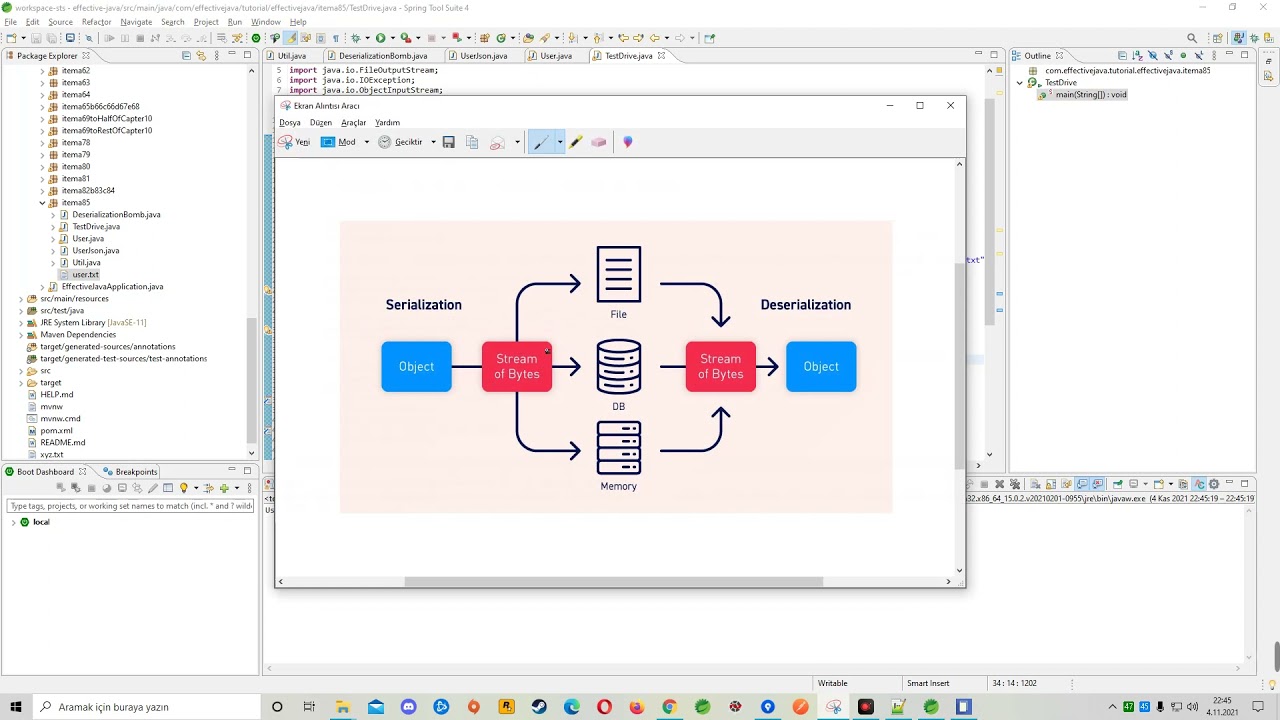Collapse all in Package Explorer

[x=186, y=56]
